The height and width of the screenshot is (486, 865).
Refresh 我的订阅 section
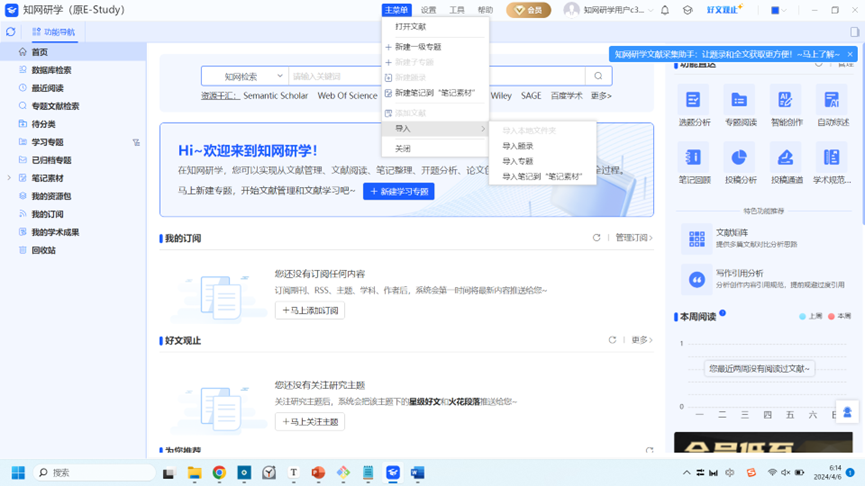coord(596,238)
